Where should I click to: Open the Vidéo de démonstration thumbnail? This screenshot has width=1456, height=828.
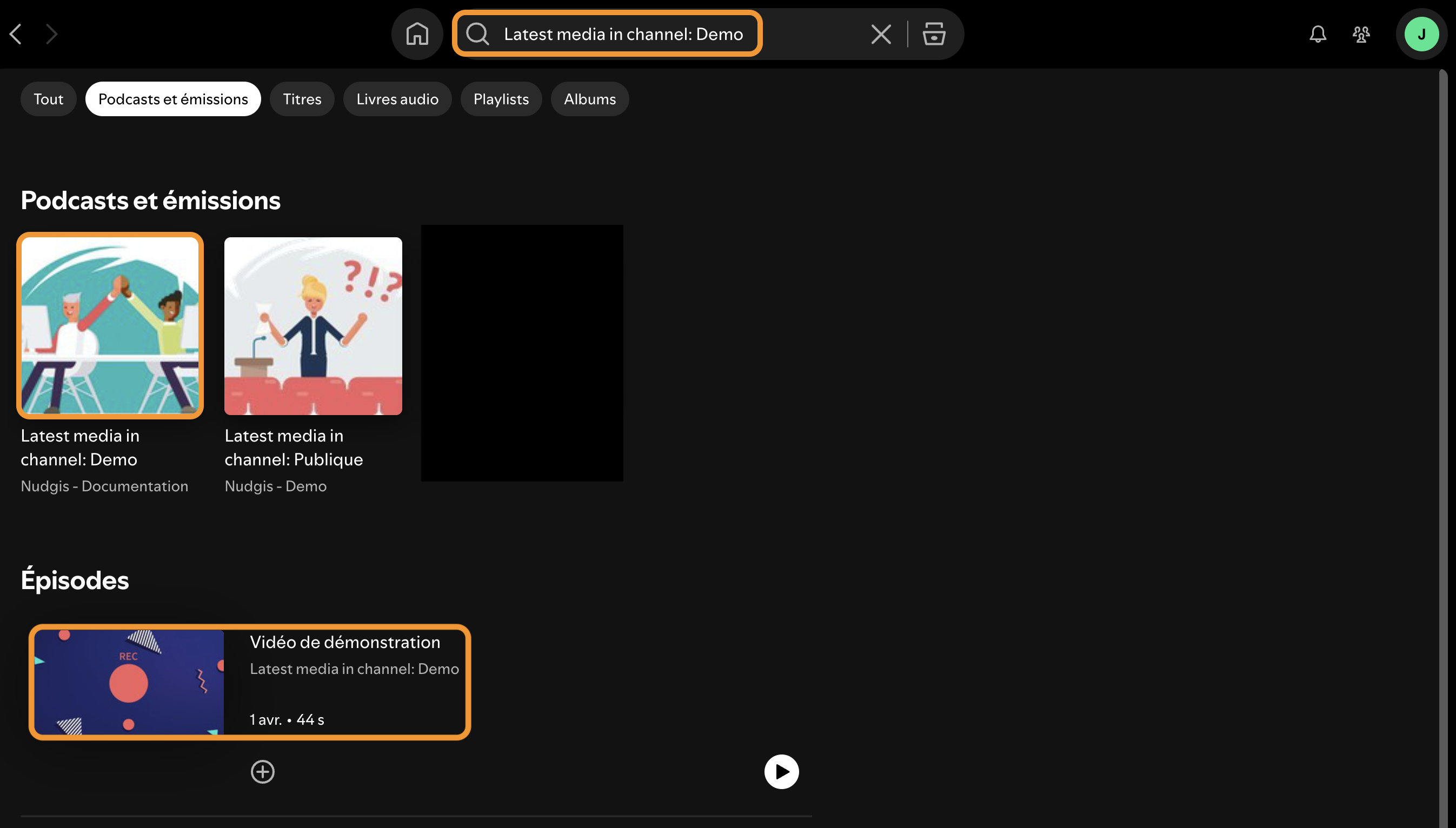coord(129,683)
